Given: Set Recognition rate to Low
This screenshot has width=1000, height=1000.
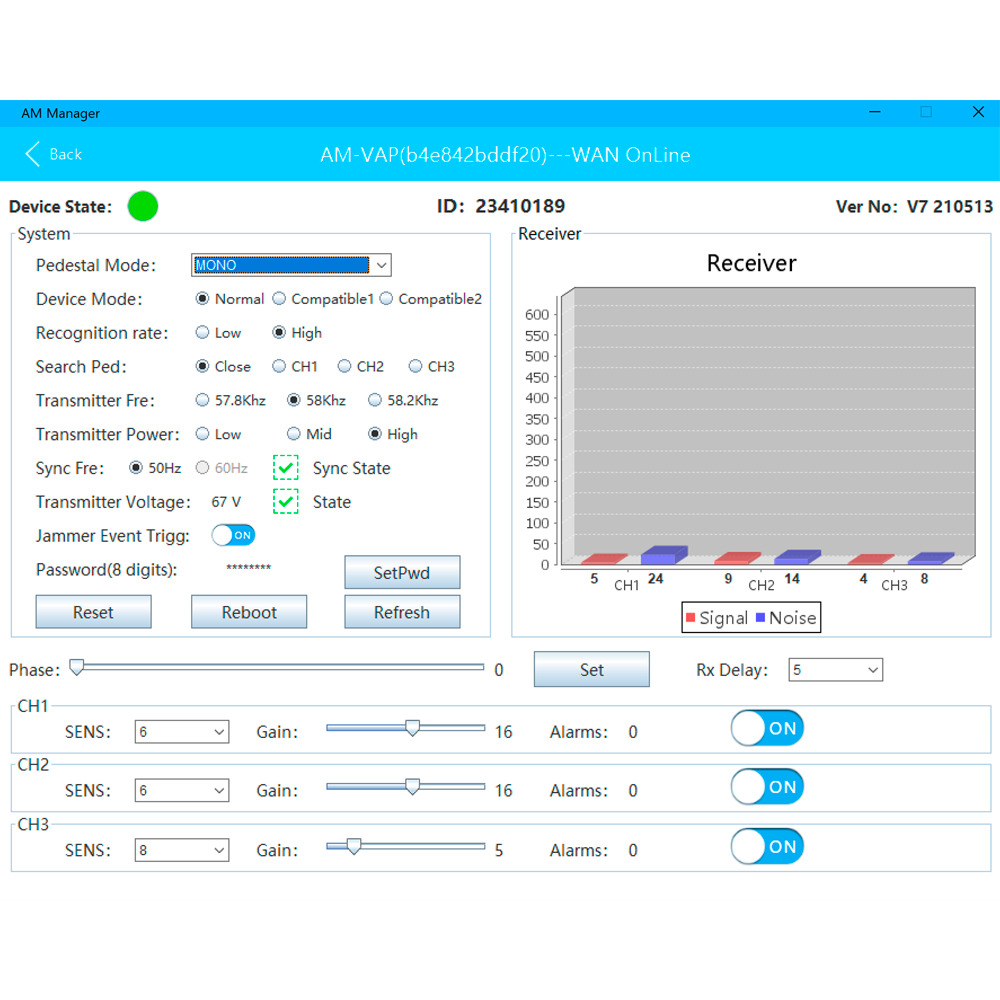Looking at the screenshot, I should tap(203, 333).
